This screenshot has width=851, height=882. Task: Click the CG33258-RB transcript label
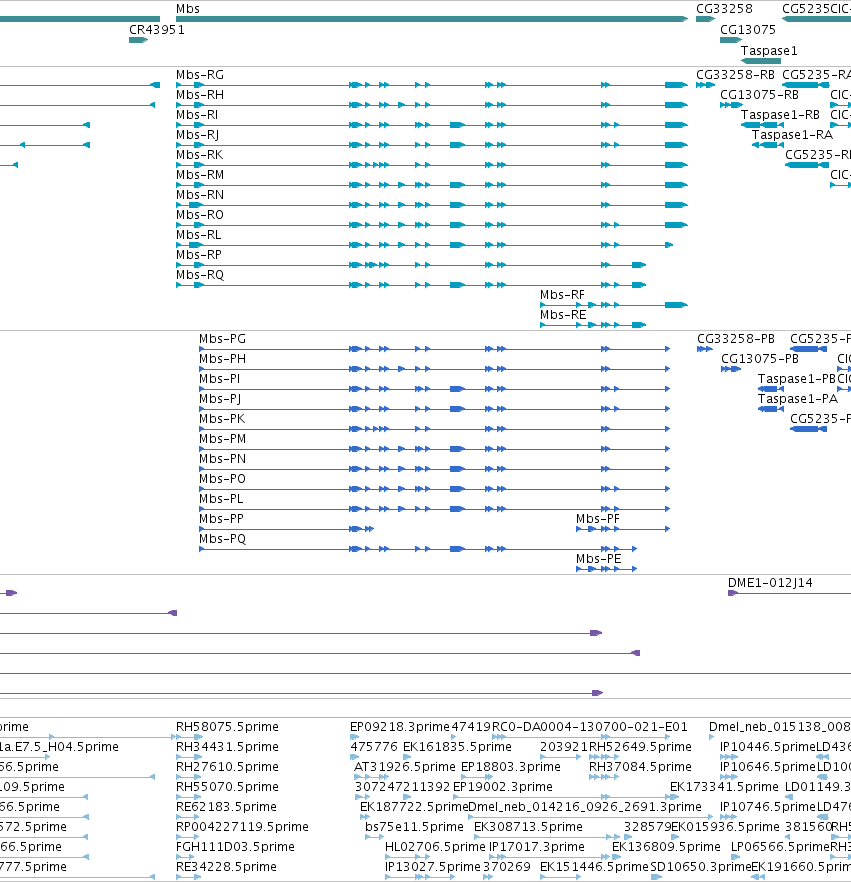coord(735,75)
